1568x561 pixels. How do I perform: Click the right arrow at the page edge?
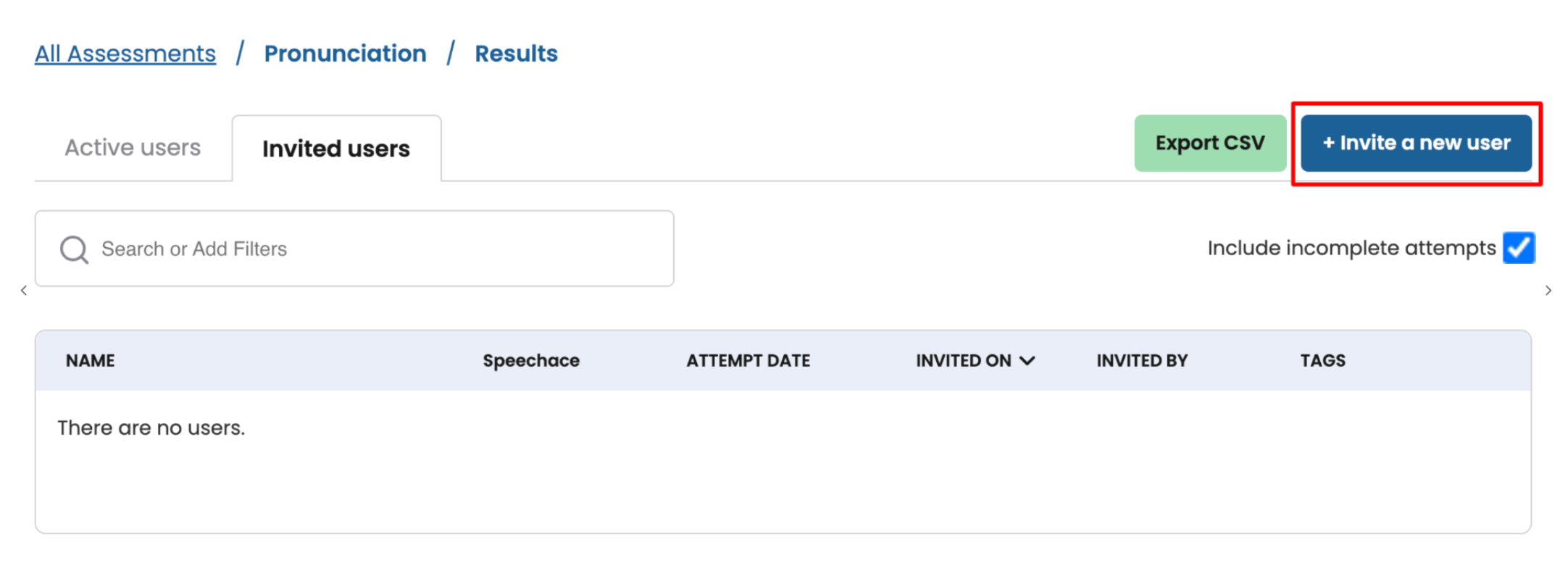click(x=1548, y=291)
